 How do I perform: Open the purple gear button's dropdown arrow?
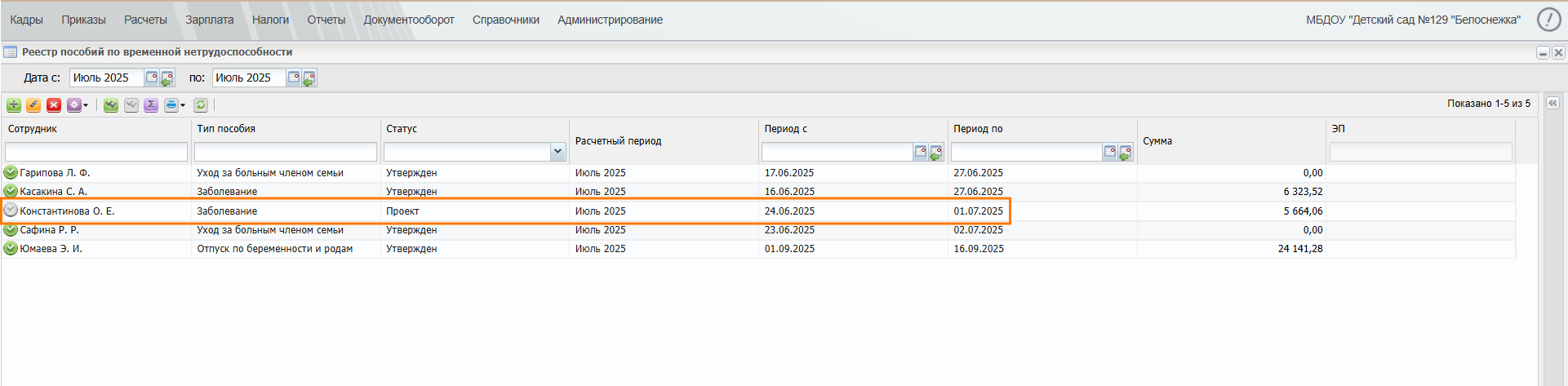pos(86,105)
